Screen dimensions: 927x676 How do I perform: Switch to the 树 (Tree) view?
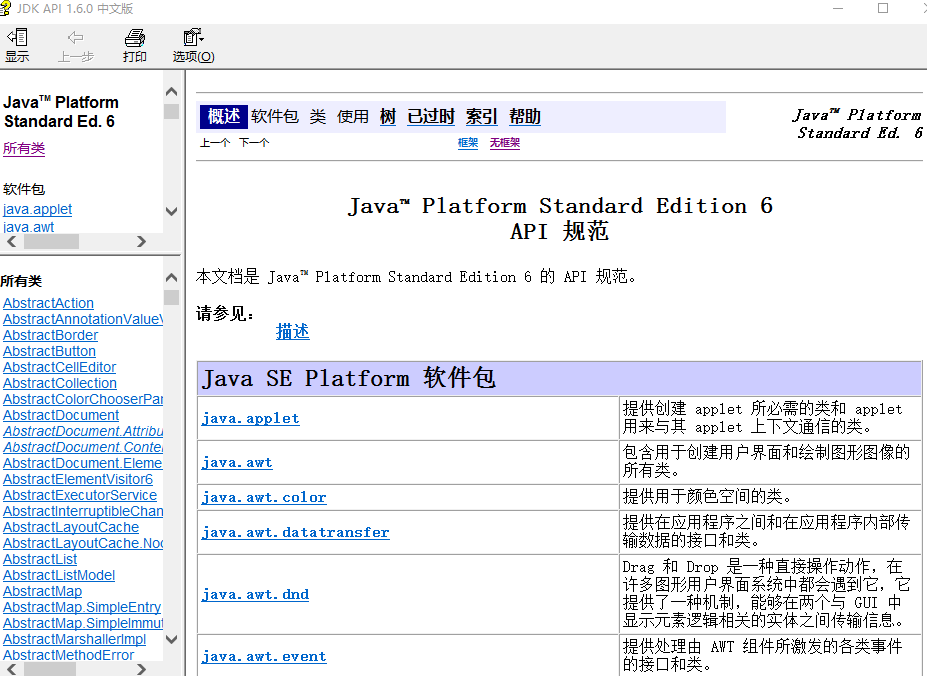[387, 116]
